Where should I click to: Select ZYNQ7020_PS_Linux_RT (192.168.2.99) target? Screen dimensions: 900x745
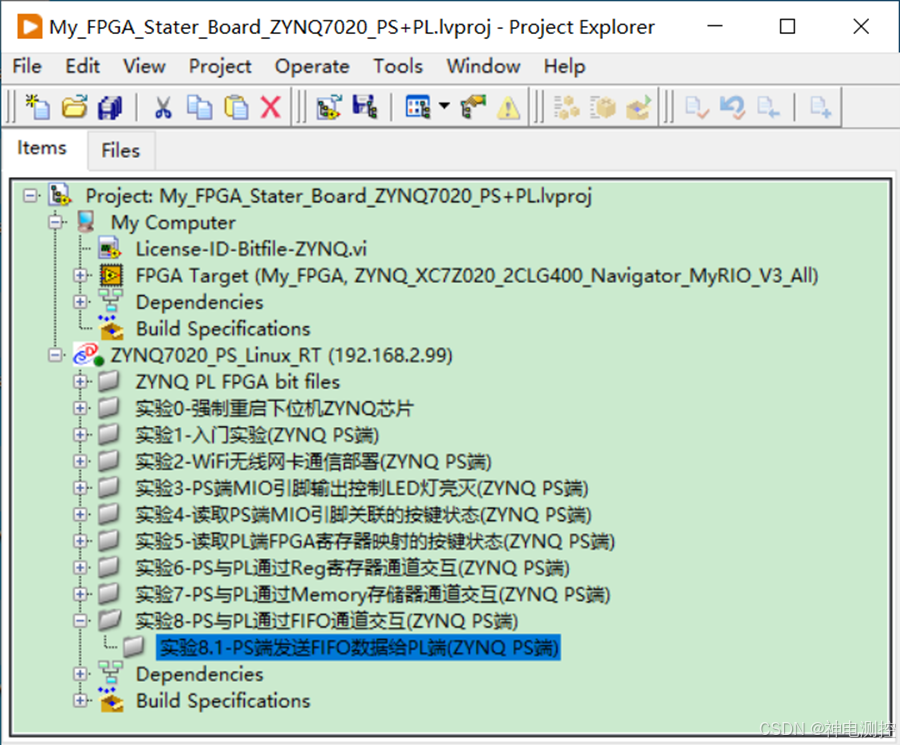click(x=281, y=356)
